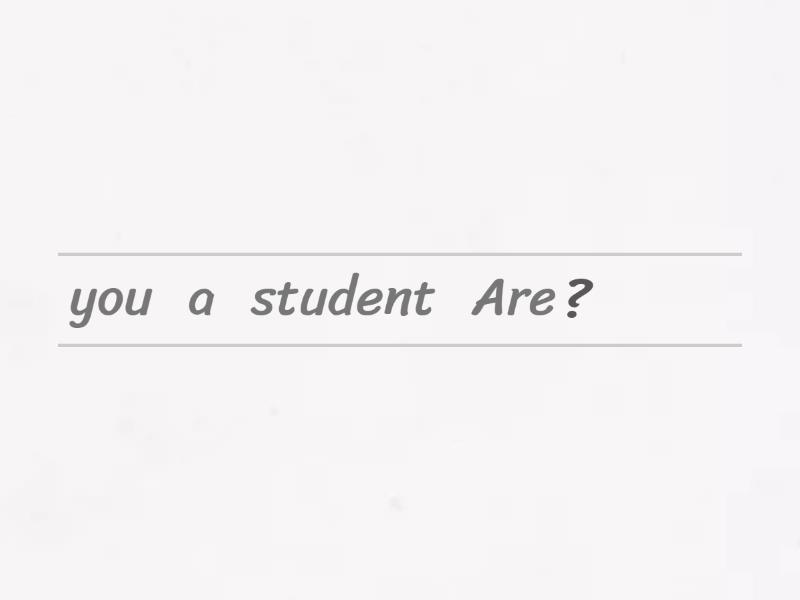This screenshot has width=800, height=600.
Task: Tap the letter "u" in "you"
Action: coord(139,301)
